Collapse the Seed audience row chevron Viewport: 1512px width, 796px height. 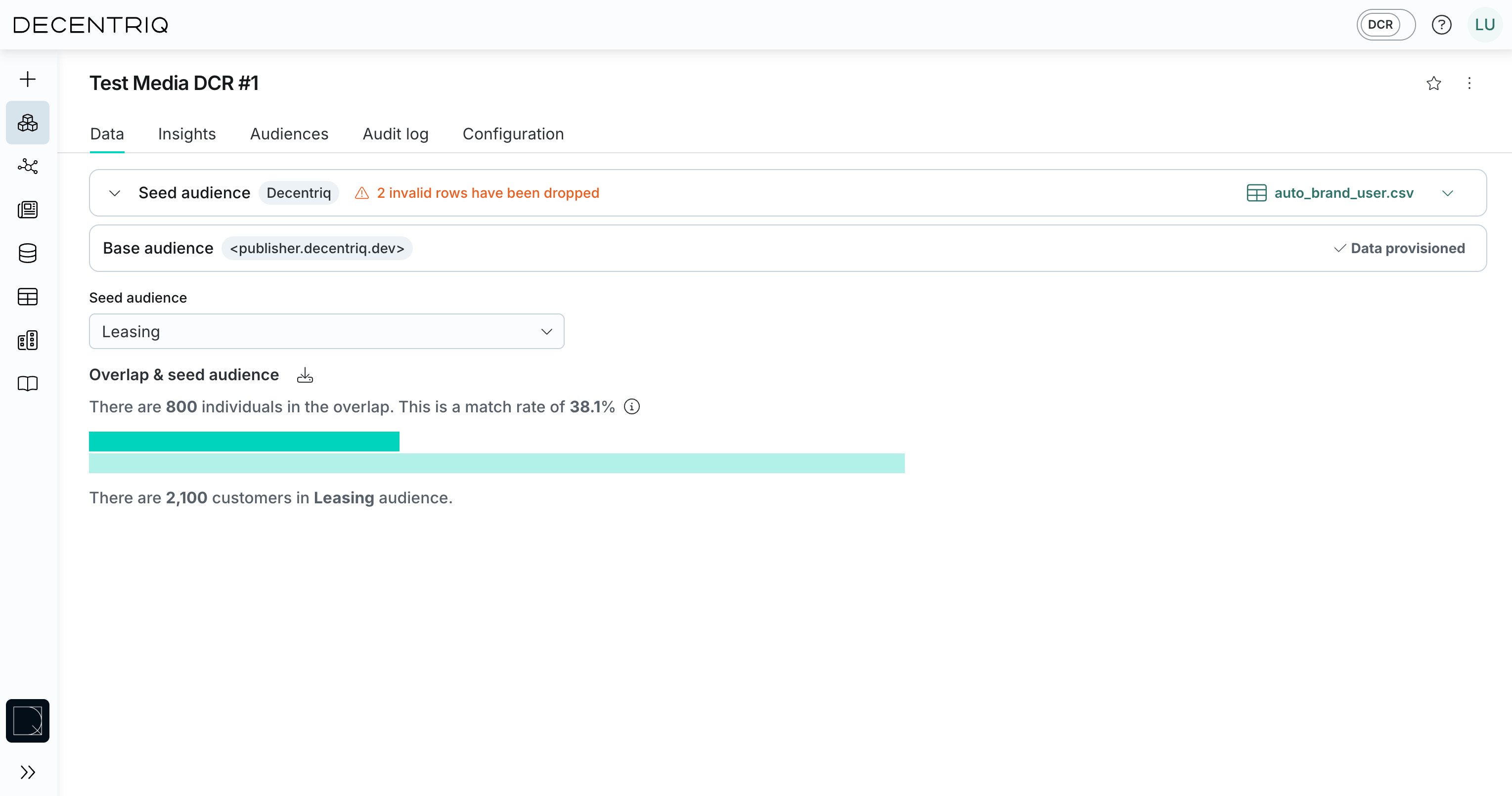click(x=114, y=193)
